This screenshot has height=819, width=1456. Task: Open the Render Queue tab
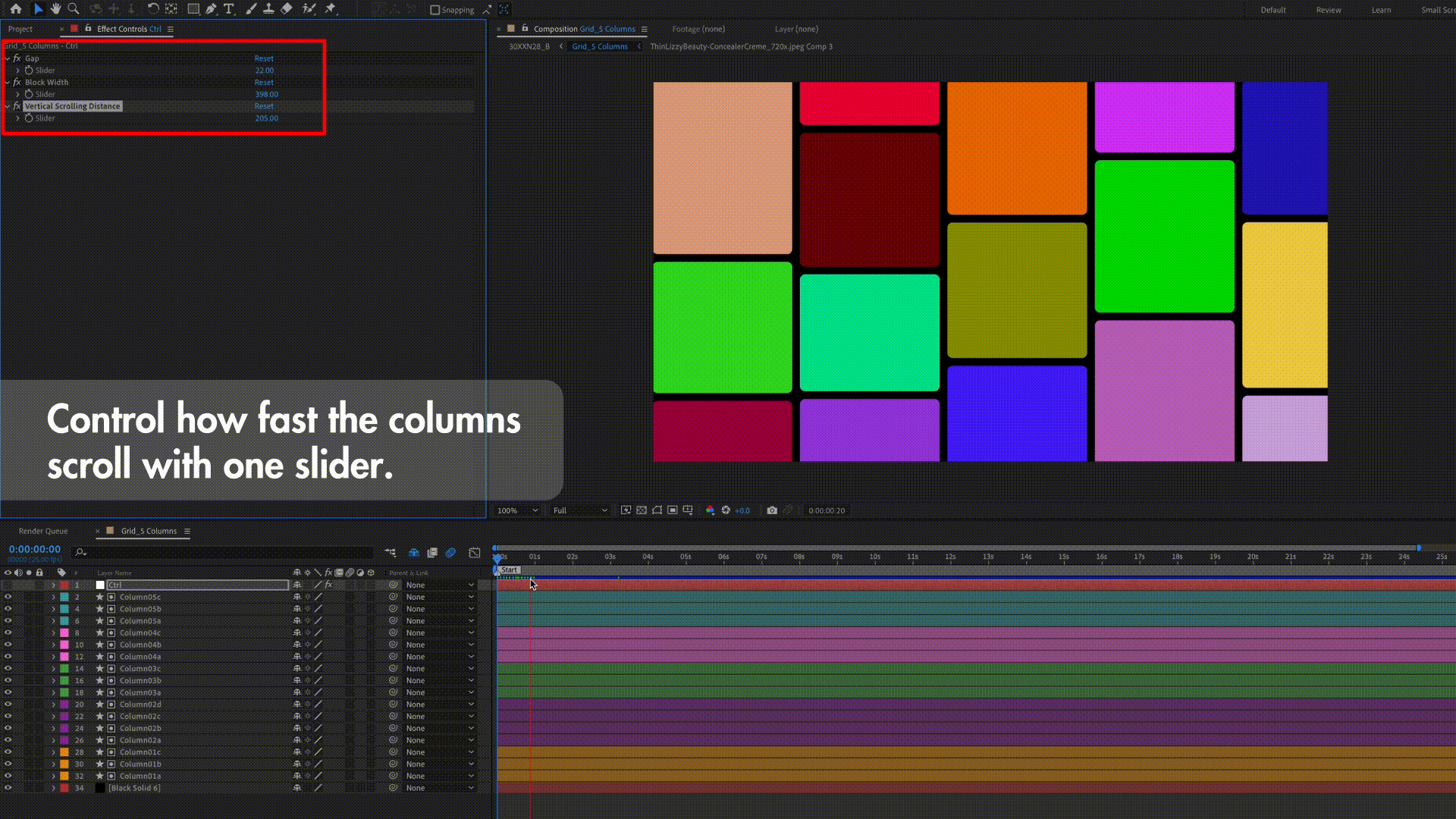[x=43, y=531]
